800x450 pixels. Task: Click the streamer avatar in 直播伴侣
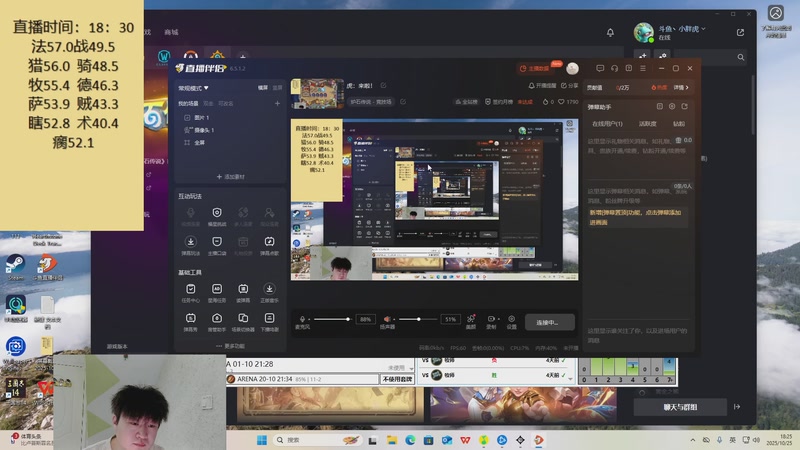pos(572,68)
